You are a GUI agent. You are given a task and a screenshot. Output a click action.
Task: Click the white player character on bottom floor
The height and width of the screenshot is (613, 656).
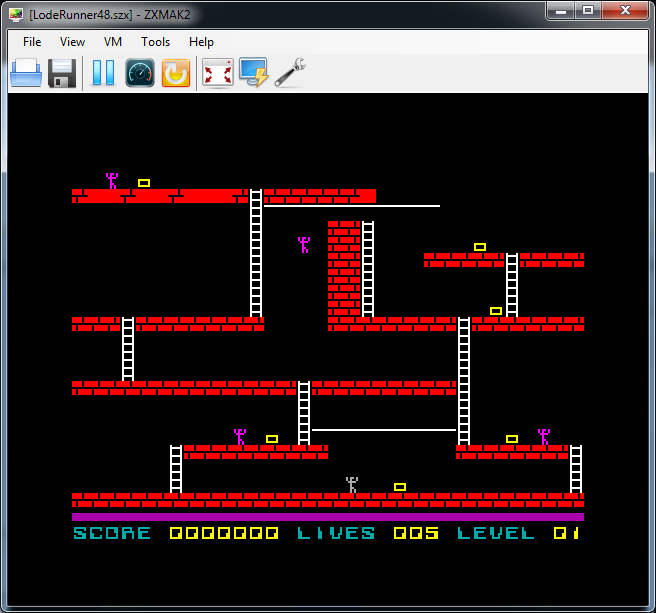coord(352,485)
